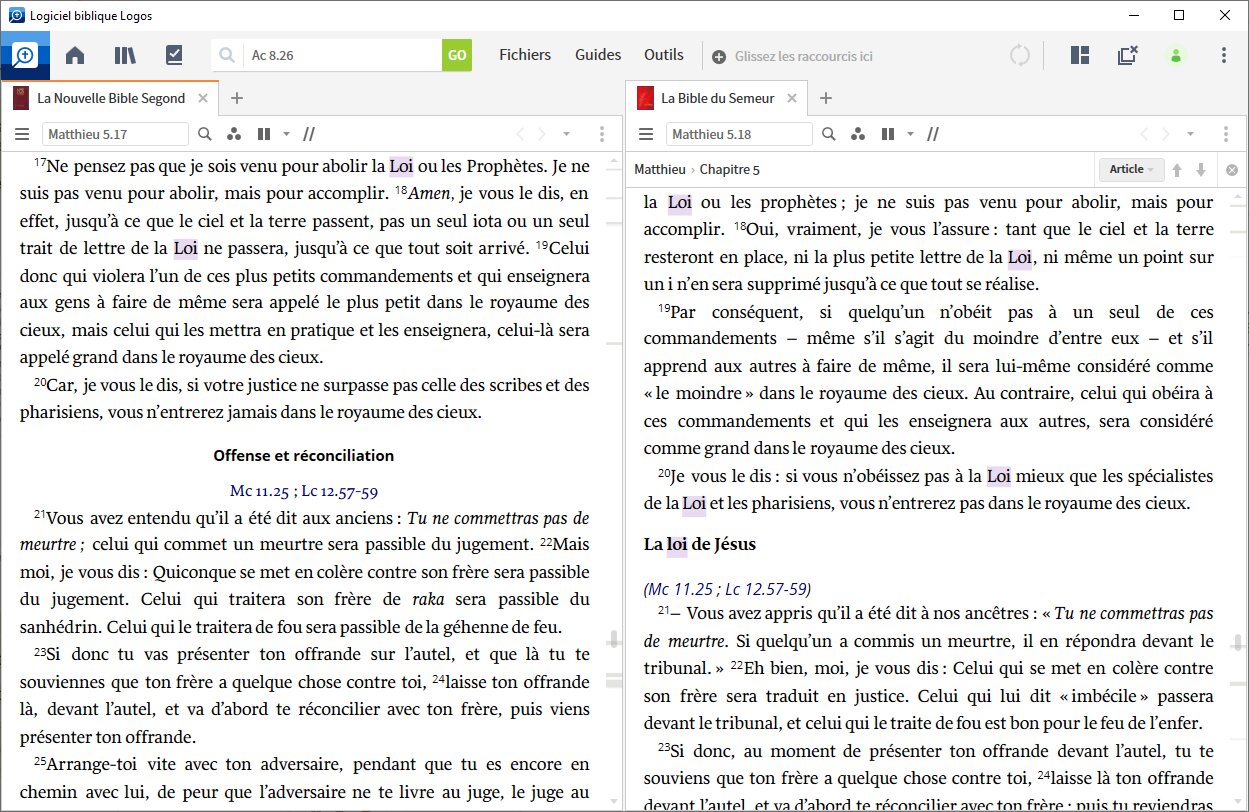1249x812 pixels.
Task: Open the Library books icon
Action: 125,56
